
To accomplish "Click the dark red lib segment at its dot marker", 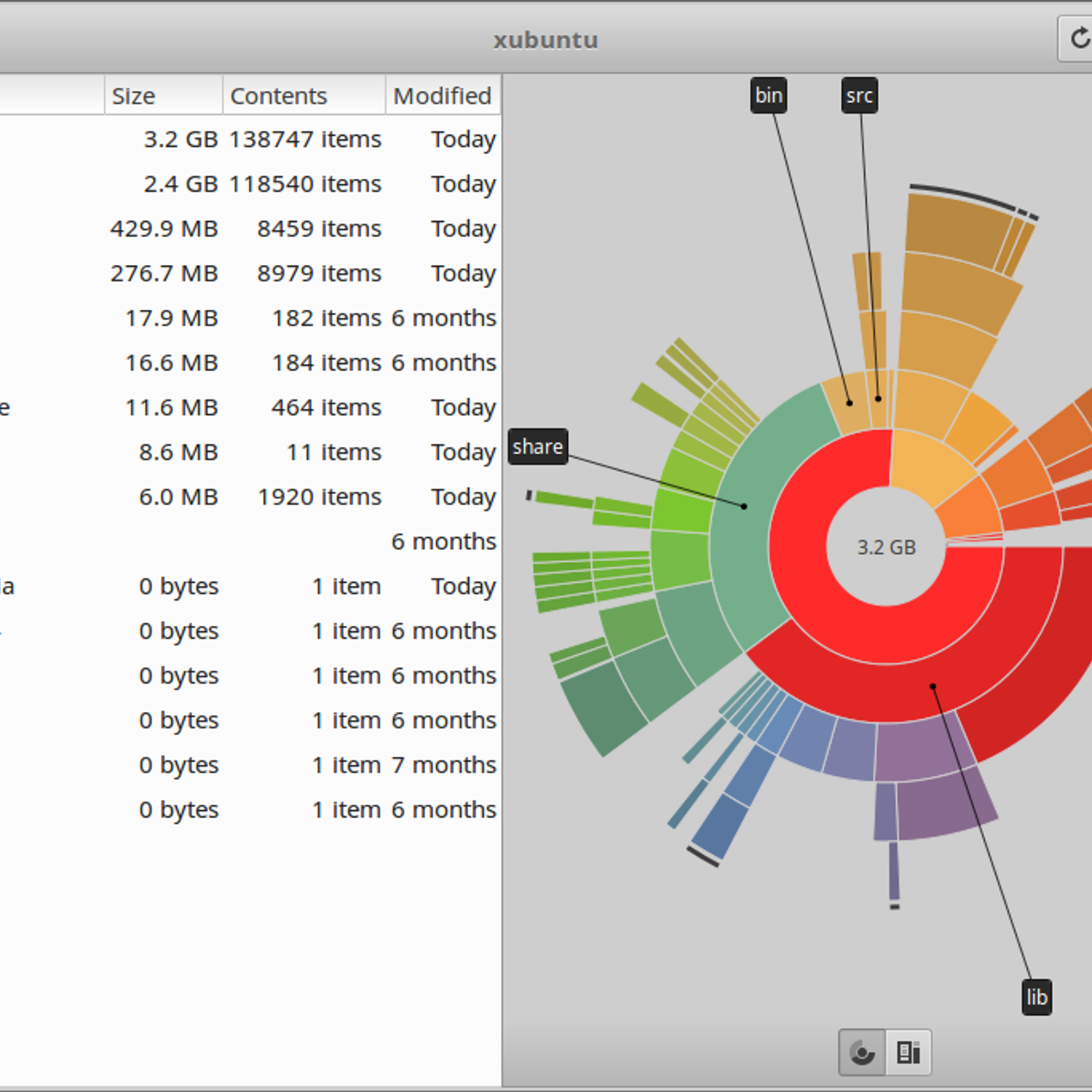I will click(933, 687).
